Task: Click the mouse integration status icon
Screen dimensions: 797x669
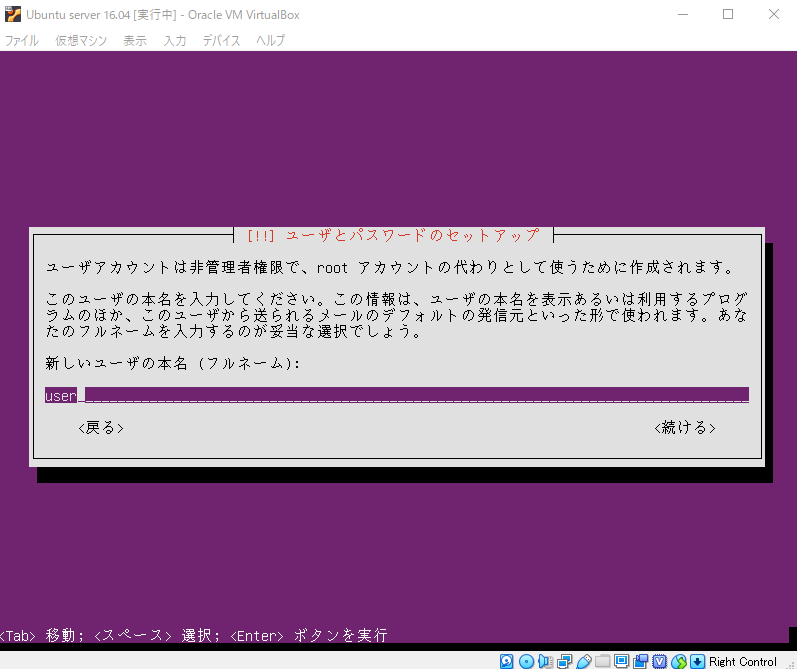Action: click(679, 661)
